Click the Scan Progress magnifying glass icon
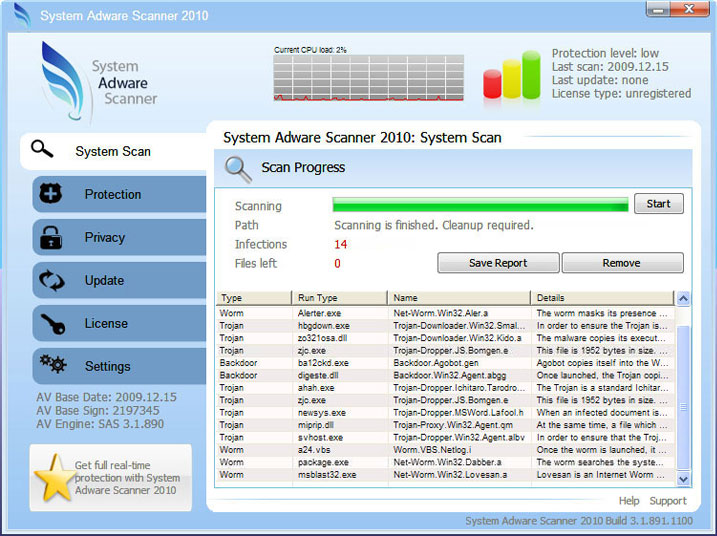Image resolution: width=717 pixels, height=536 pixels. click(x=238, y=169)
